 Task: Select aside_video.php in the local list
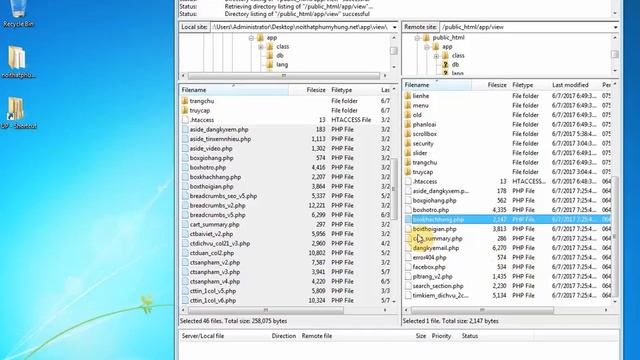[211, 149]
